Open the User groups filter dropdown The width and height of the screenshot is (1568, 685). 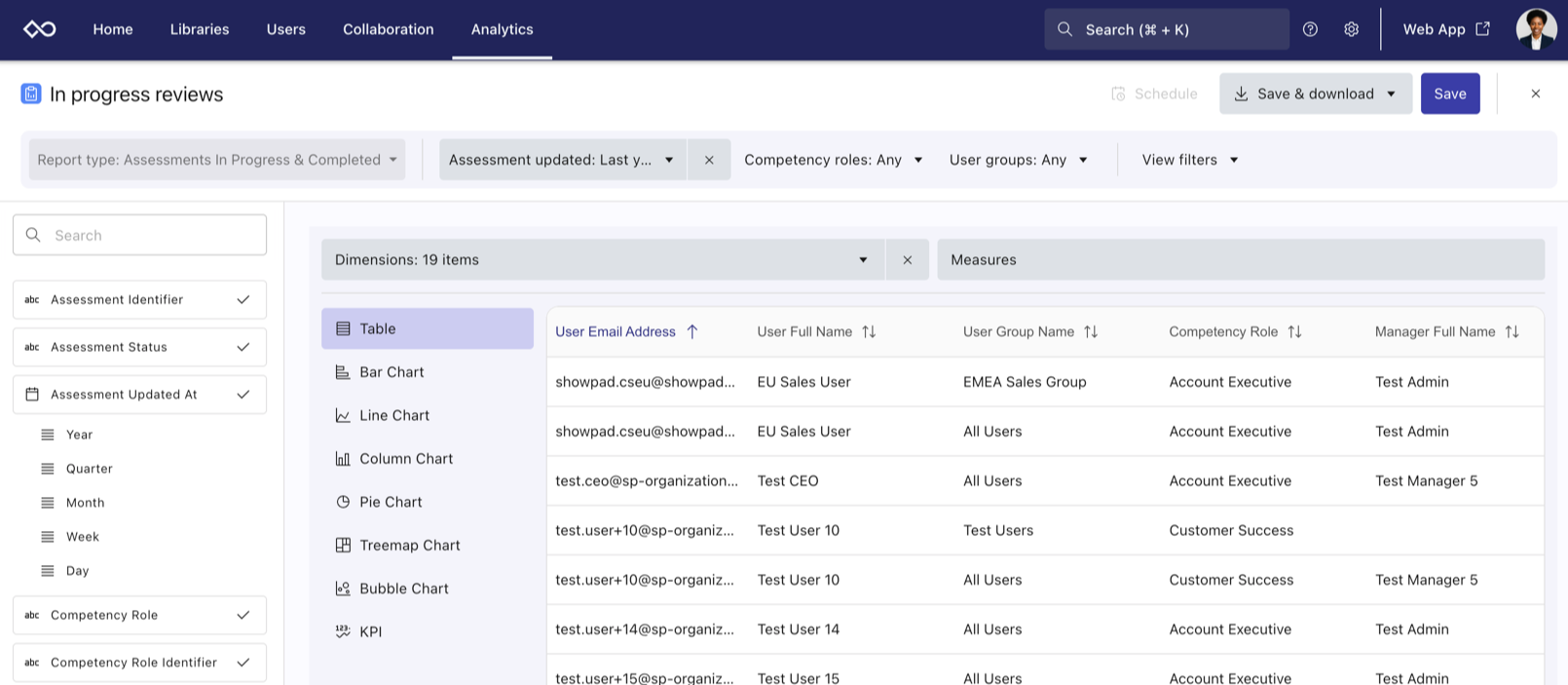1018,160
